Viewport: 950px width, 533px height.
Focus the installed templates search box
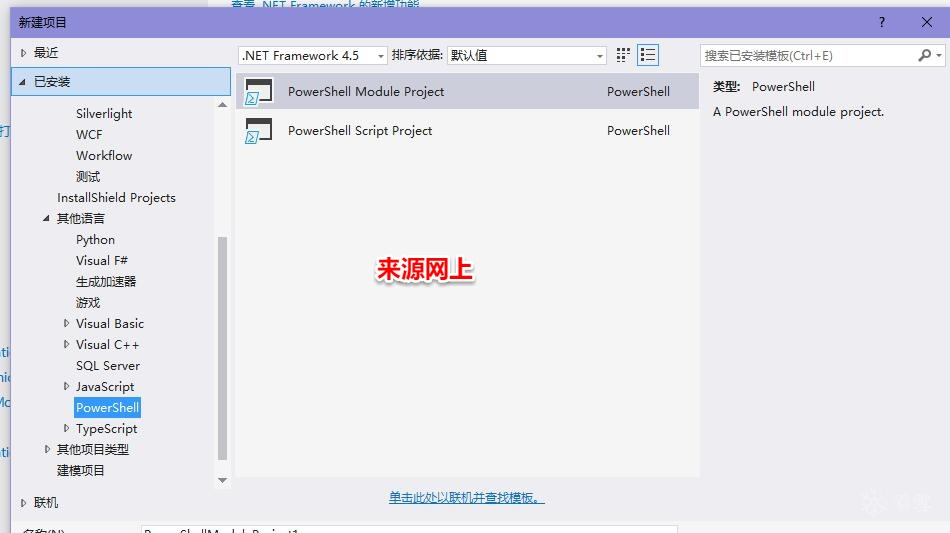809,55
